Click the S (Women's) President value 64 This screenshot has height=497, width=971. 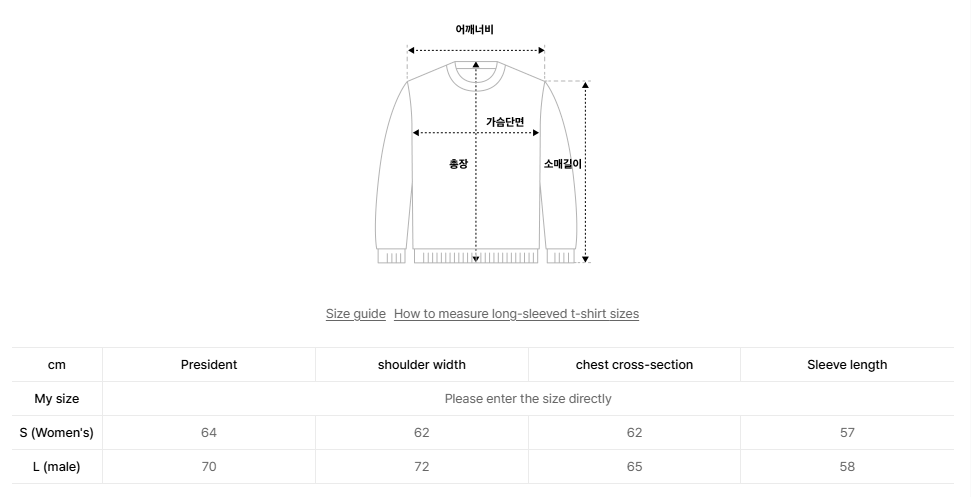209,433
